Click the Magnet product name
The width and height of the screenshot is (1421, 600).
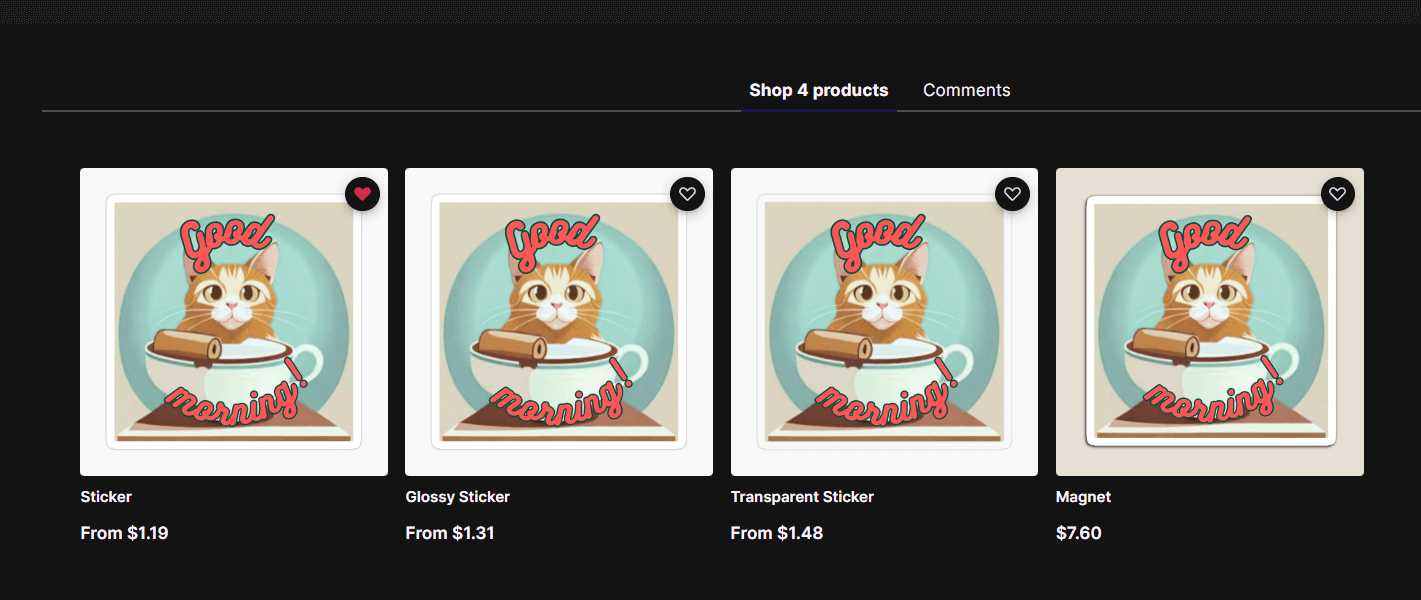(1083, 497)
